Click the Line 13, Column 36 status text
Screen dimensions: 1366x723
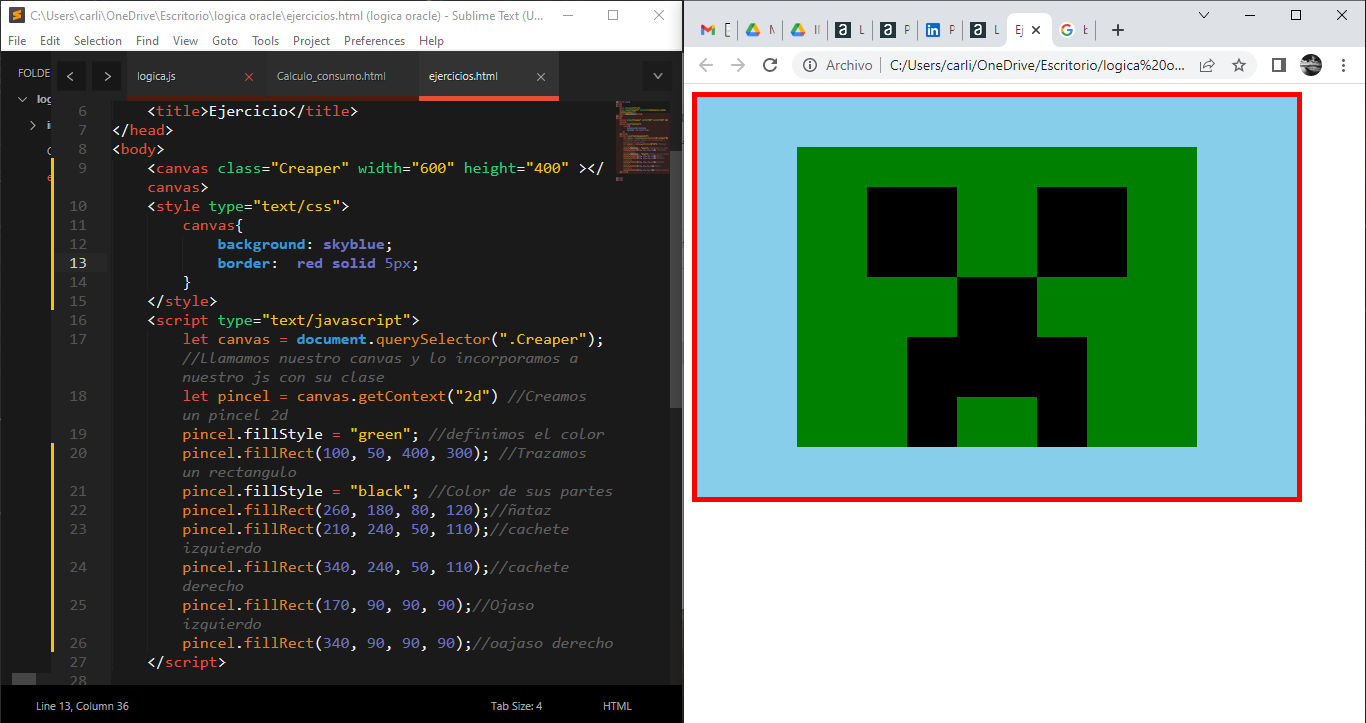[82, 706]
